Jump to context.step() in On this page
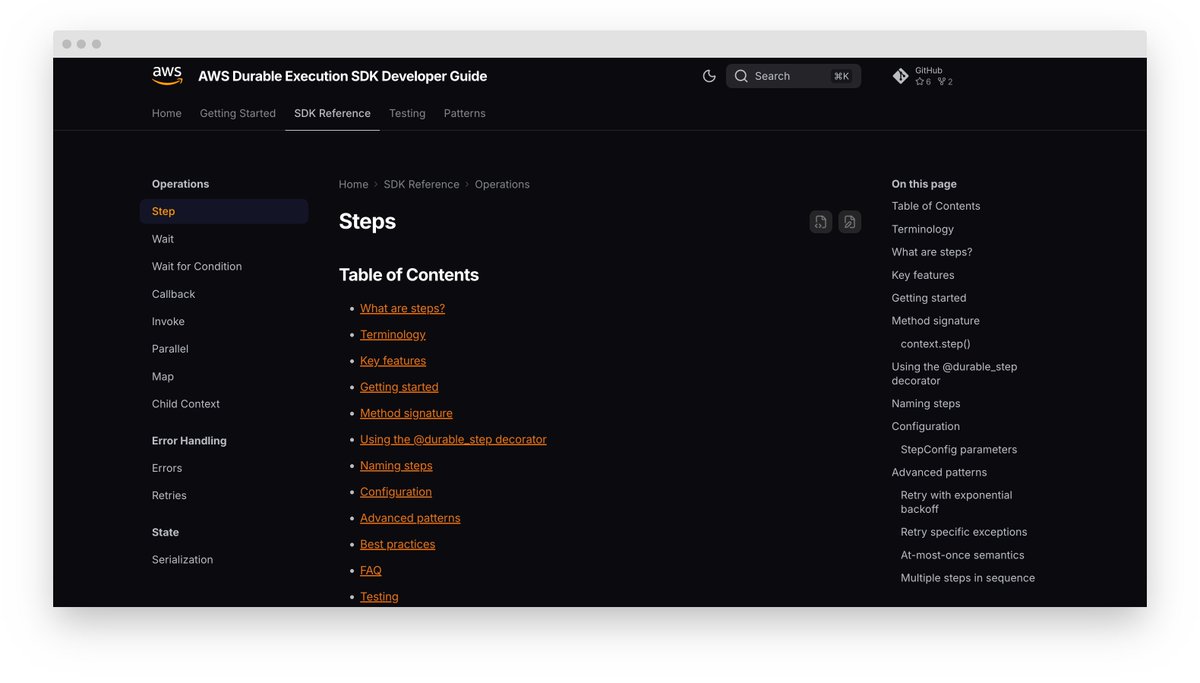The width and height of the screenshot is (1200, 683). (936, 344)
